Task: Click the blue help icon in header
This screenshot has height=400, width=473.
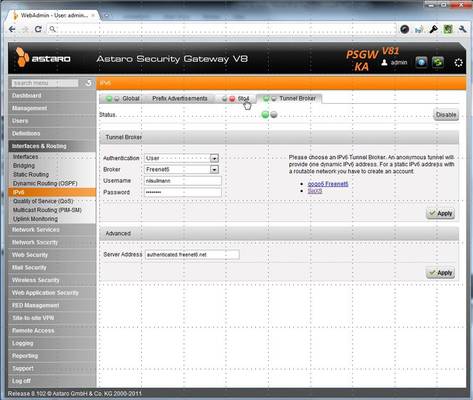Action: tap(421, 62)
